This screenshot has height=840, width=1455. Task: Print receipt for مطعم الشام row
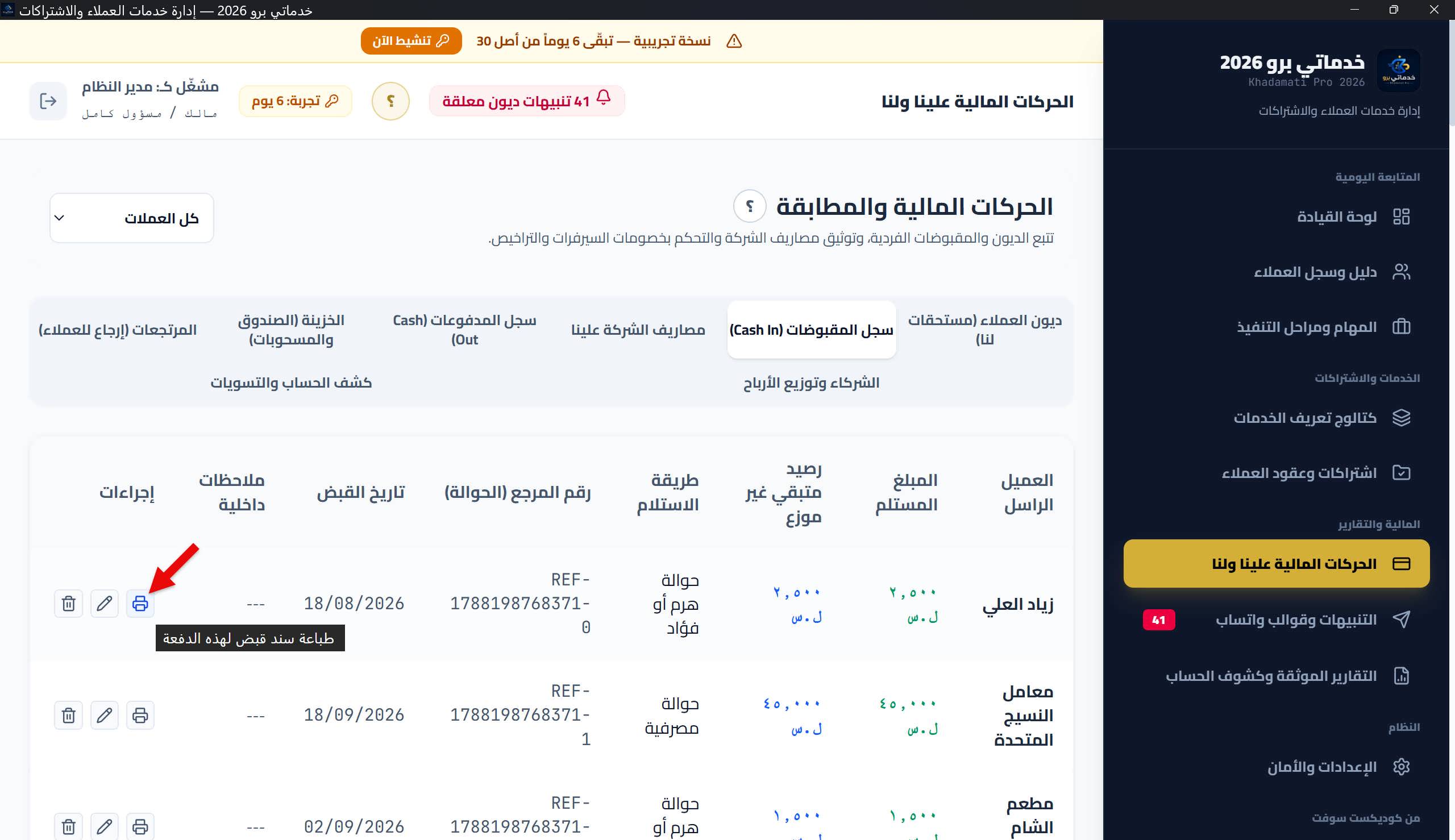(140, 826)
